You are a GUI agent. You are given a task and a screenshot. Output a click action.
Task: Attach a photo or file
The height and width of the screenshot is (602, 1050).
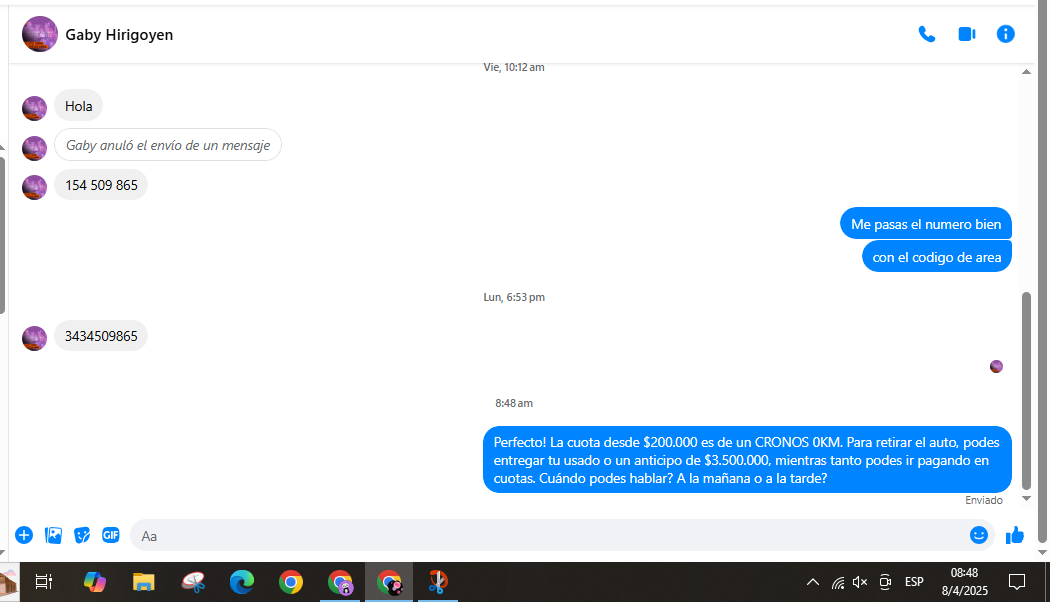click(54, 535)
